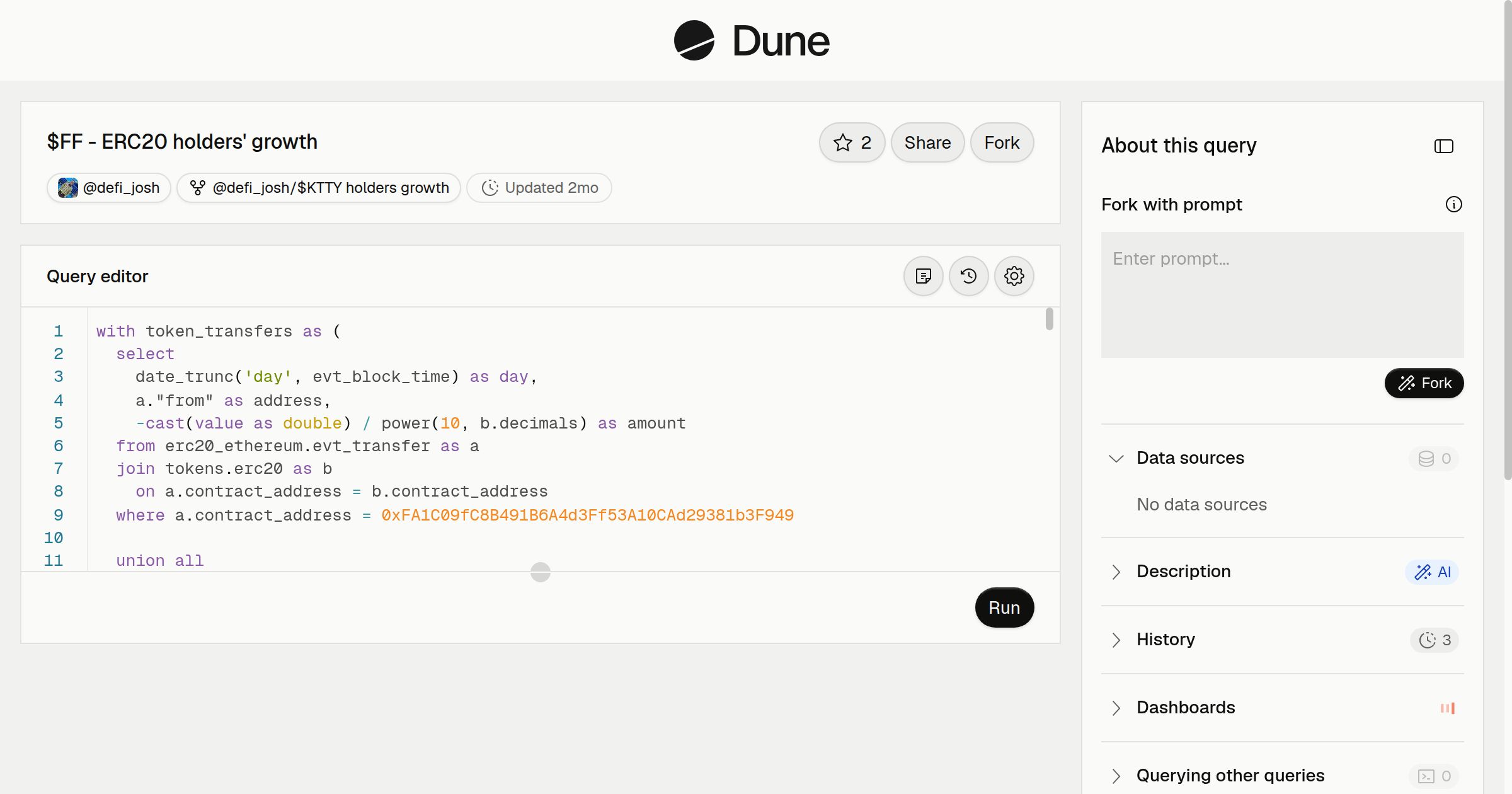
Task: Click the Share button
Action: point(927,143)
